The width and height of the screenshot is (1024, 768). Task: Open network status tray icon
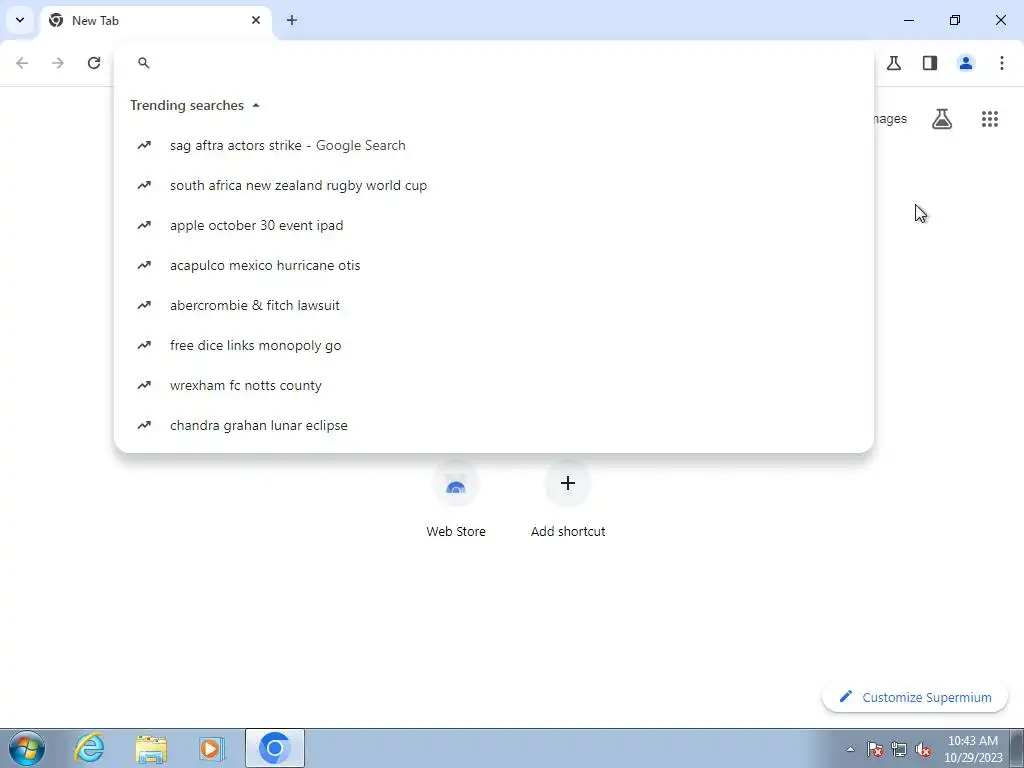(x=899, y=750)
